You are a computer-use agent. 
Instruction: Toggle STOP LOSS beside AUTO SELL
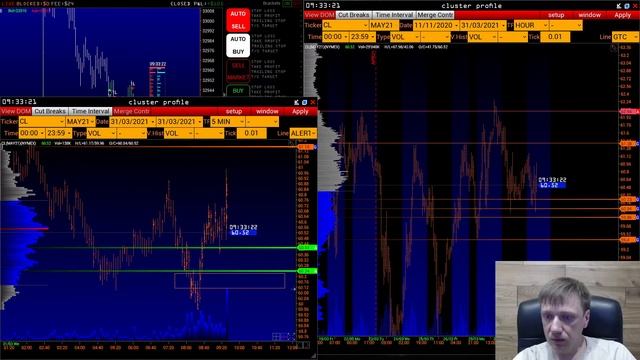[262, 11]
